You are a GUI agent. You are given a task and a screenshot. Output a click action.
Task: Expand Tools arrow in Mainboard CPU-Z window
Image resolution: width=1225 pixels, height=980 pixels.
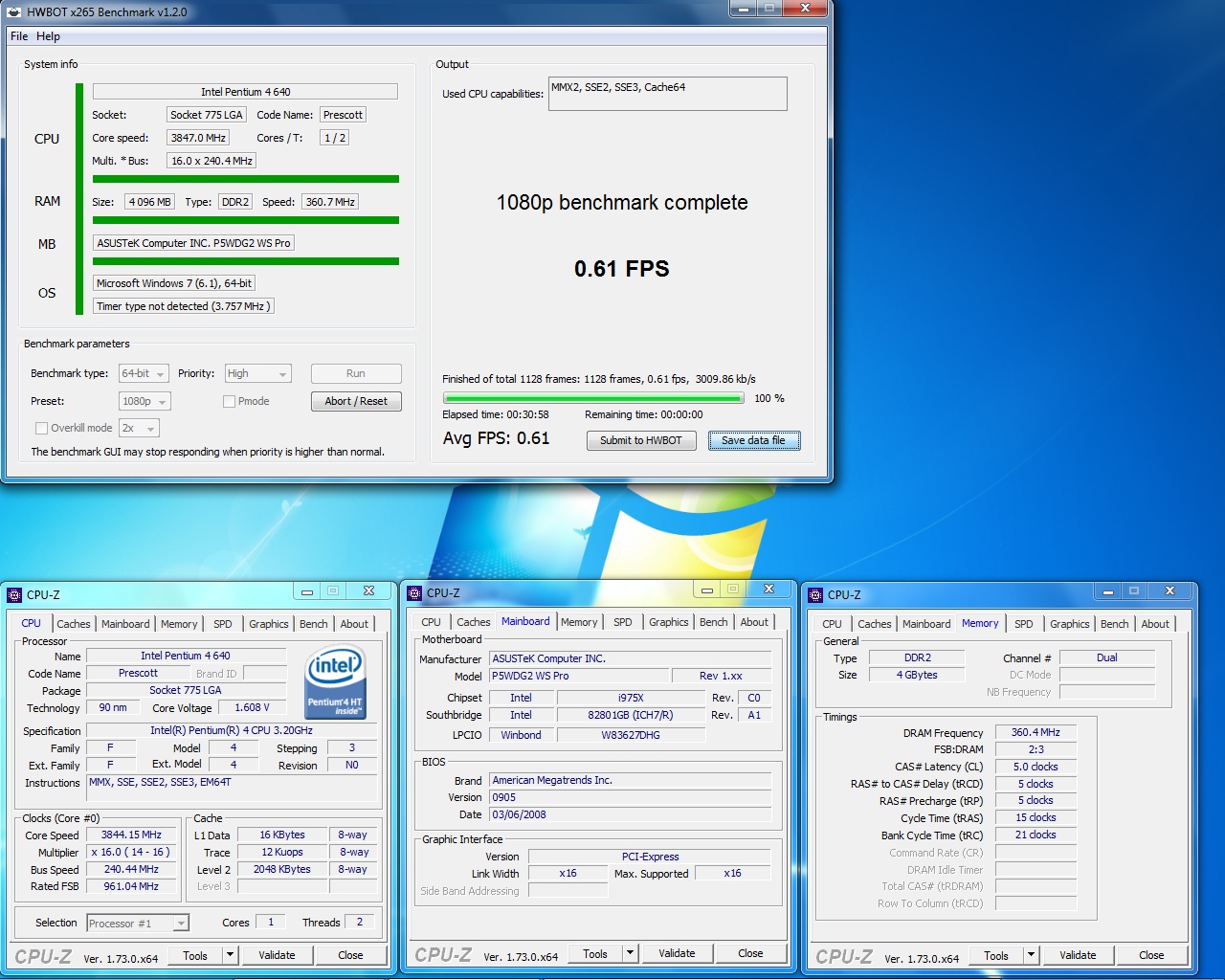click(630, 953)
